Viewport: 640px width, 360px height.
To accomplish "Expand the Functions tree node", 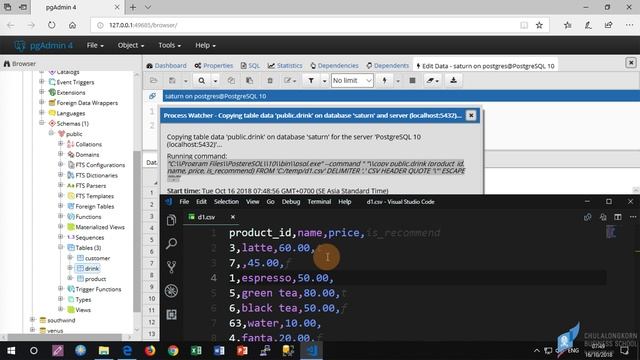I will [60, 216].
